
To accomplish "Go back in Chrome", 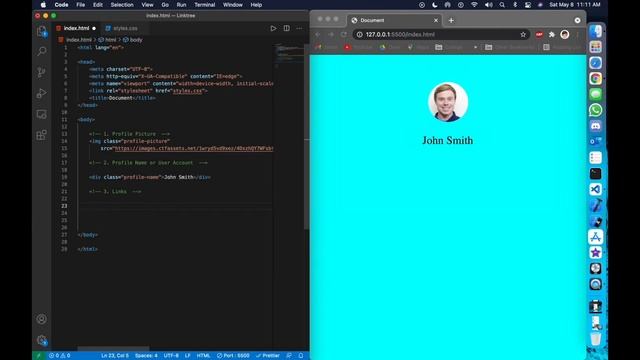I will [x=318, y=35].
